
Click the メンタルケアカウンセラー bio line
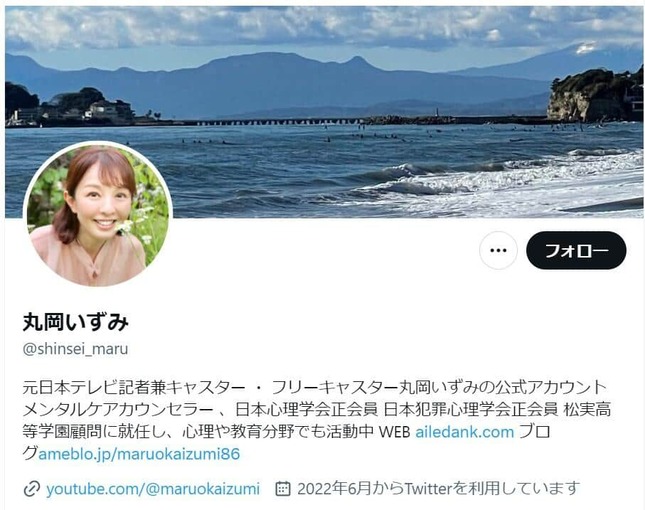[317, 410]
